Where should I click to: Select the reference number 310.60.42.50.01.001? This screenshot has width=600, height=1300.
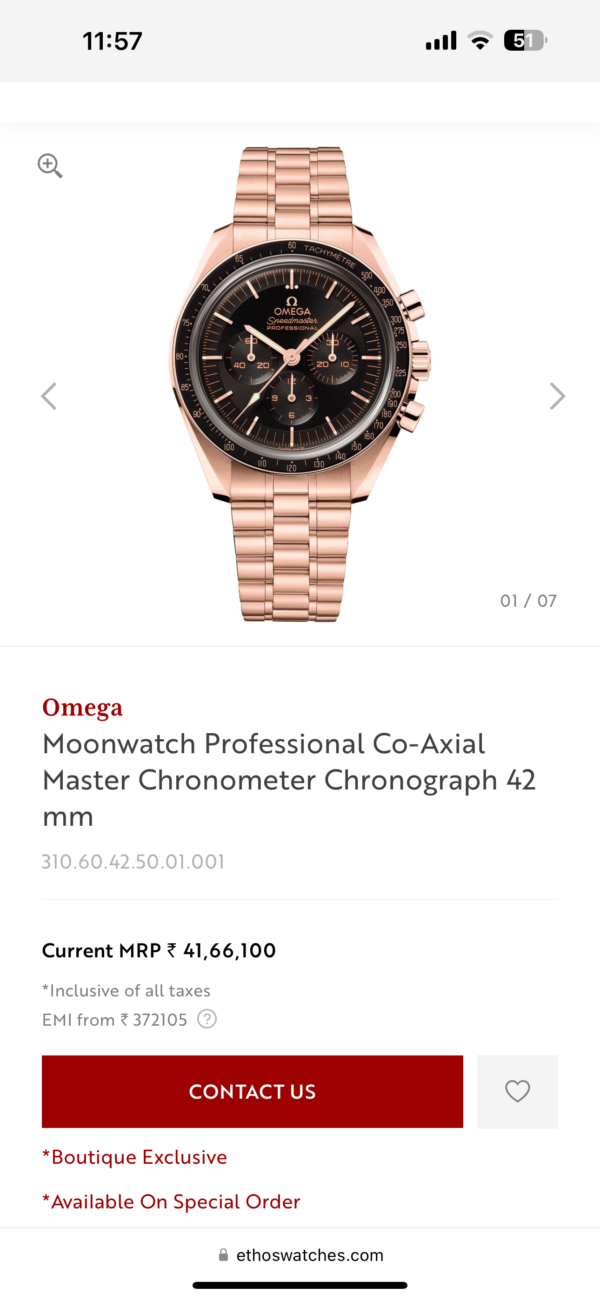coord(133,861)
